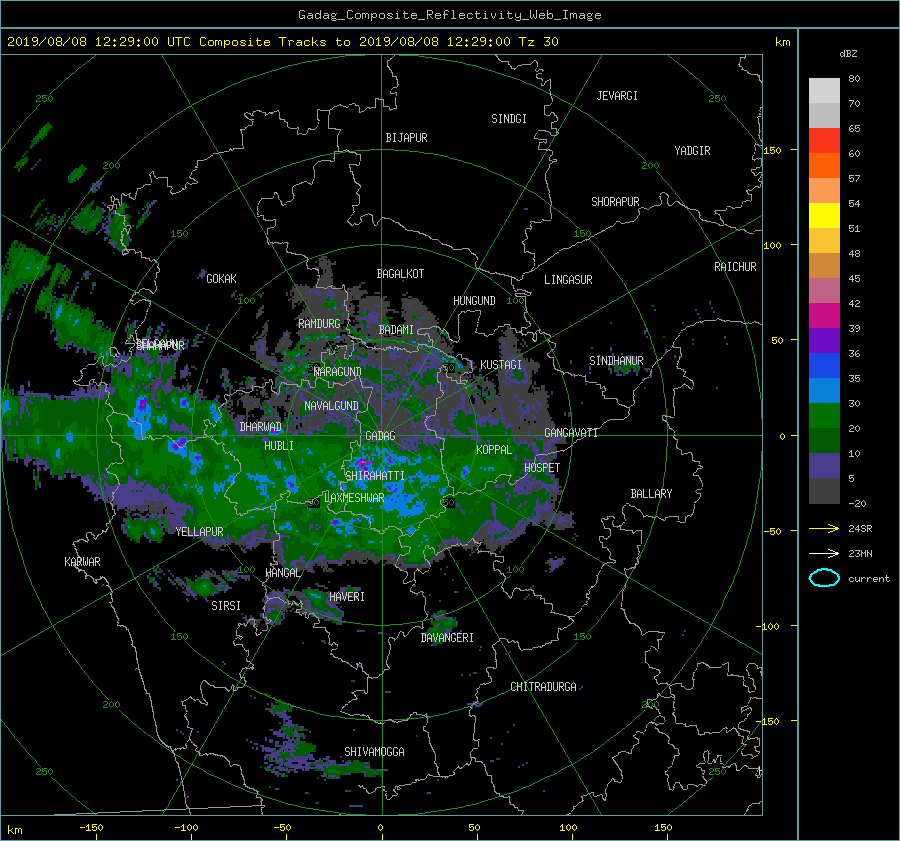Viewport: 900px width, 841px height.
Task: Click the BAGALKOT city label
Action: [x=400, y=274]
